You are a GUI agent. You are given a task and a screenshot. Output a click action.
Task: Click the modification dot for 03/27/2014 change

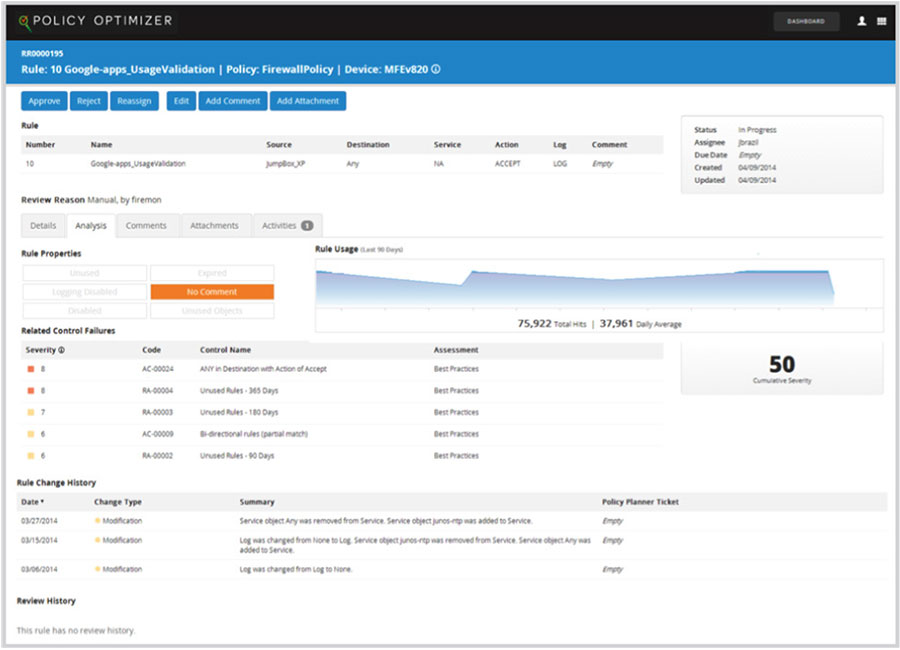[98, 521]
